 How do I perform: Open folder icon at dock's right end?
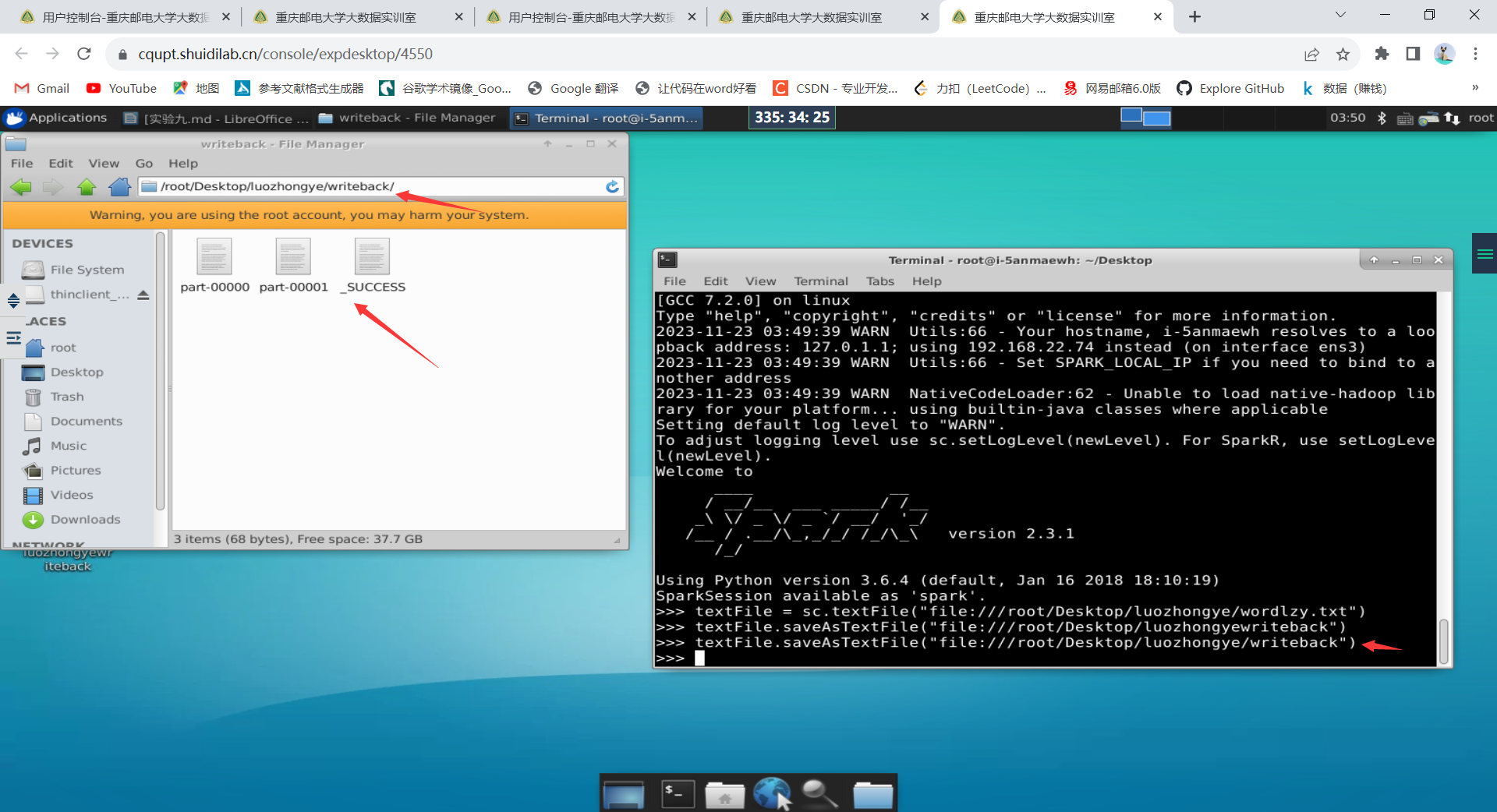coord(872,795)
